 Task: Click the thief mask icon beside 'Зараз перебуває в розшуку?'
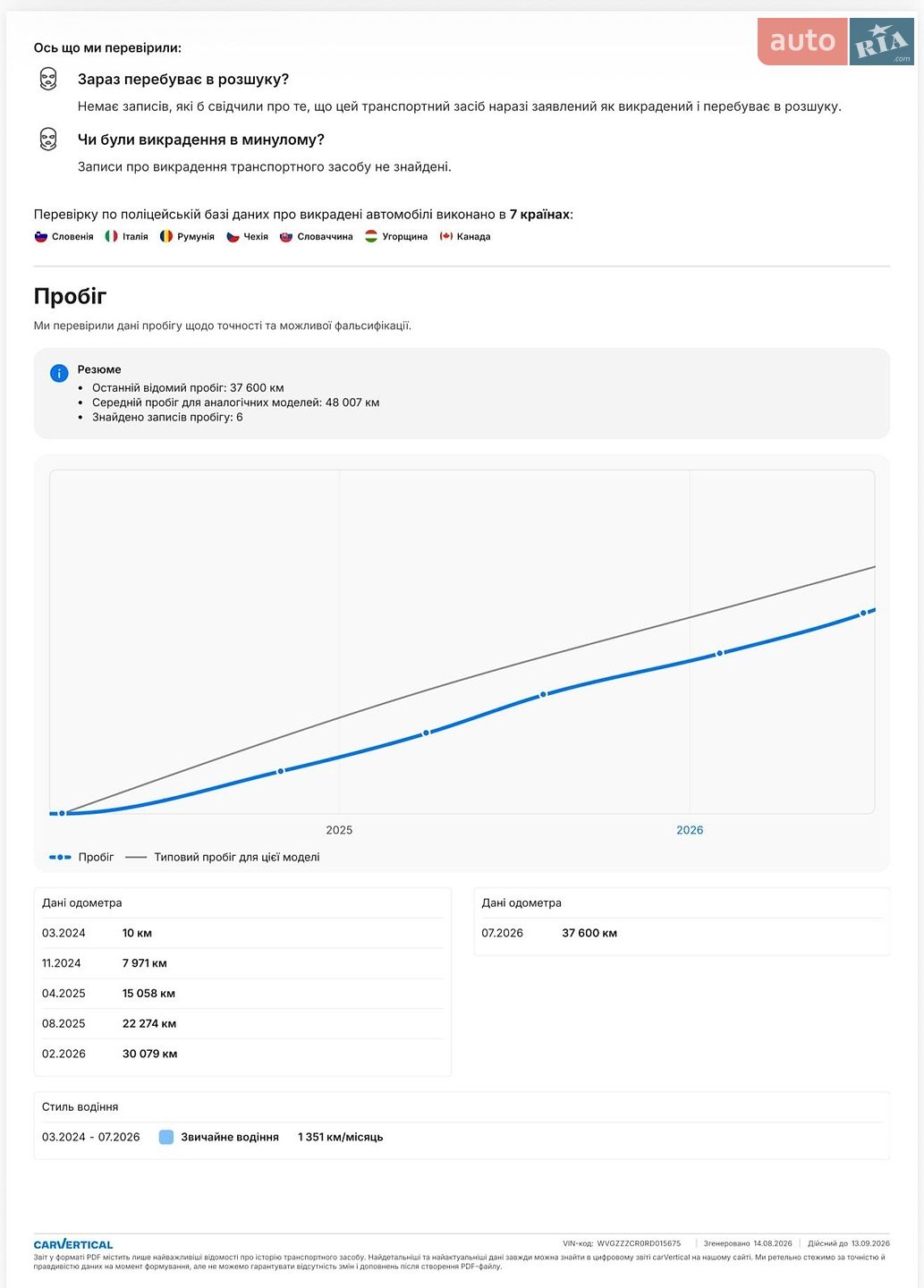click(x=48, y=80)
